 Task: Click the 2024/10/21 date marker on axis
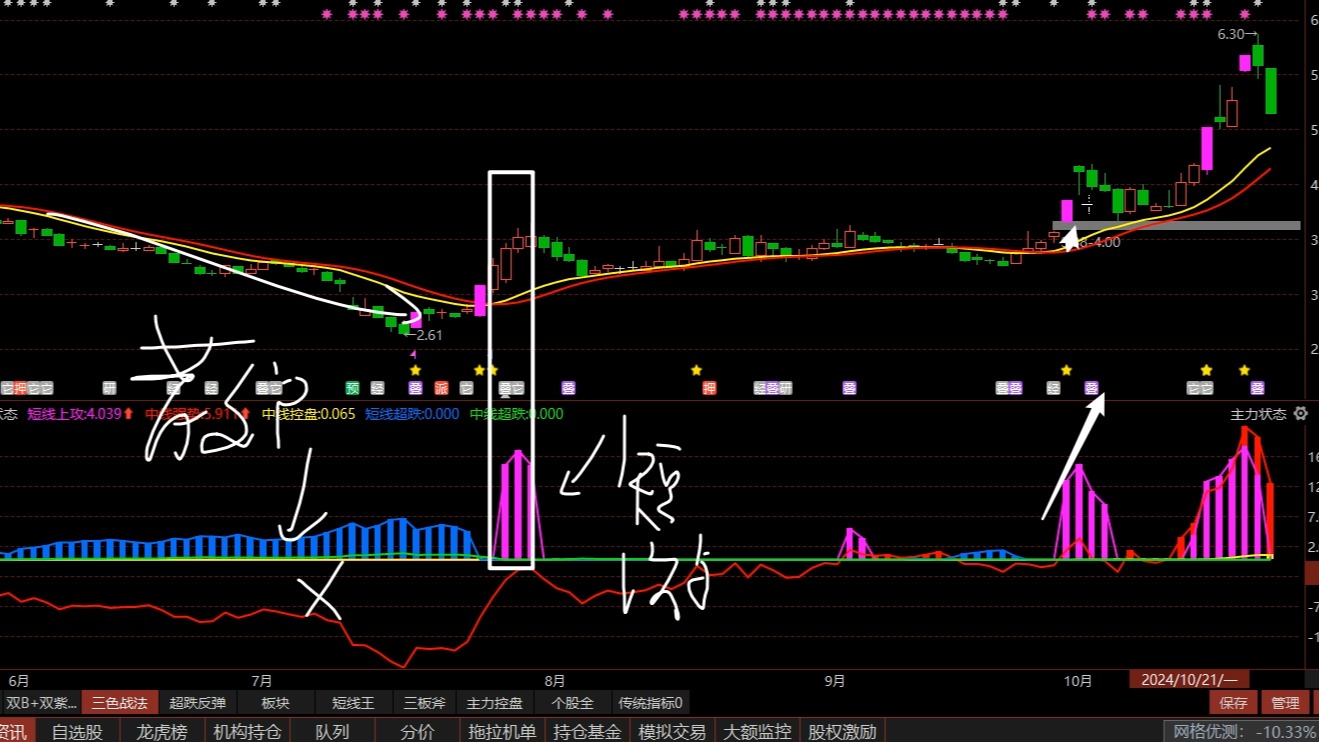coord(1190,679)
